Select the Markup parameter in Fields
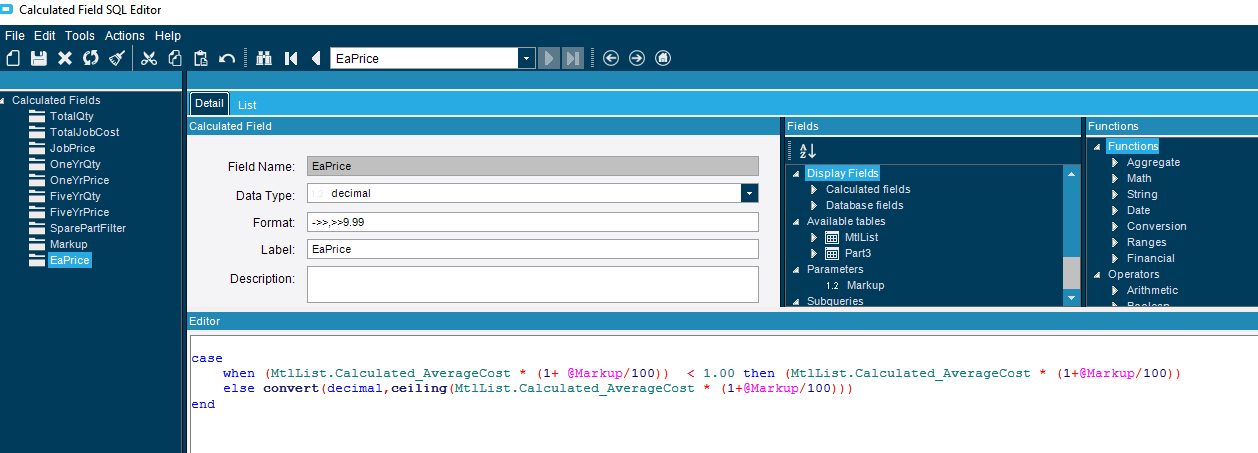 [865, 285]
